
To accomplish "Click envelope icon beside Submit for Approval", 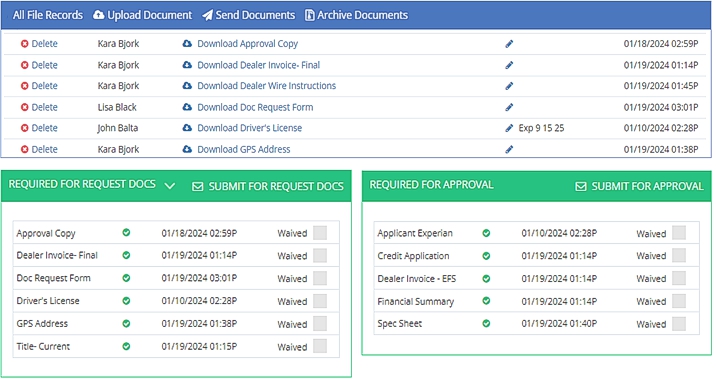I will tap(581, 186).
